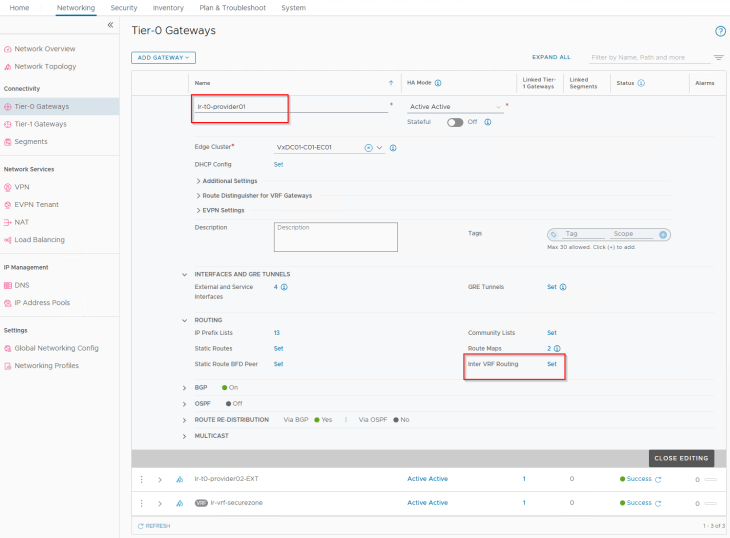This screenshot has width=730, height=538.
Task: Refresh status of lr-vrf-securezone gateway
Action: point(658,503)
